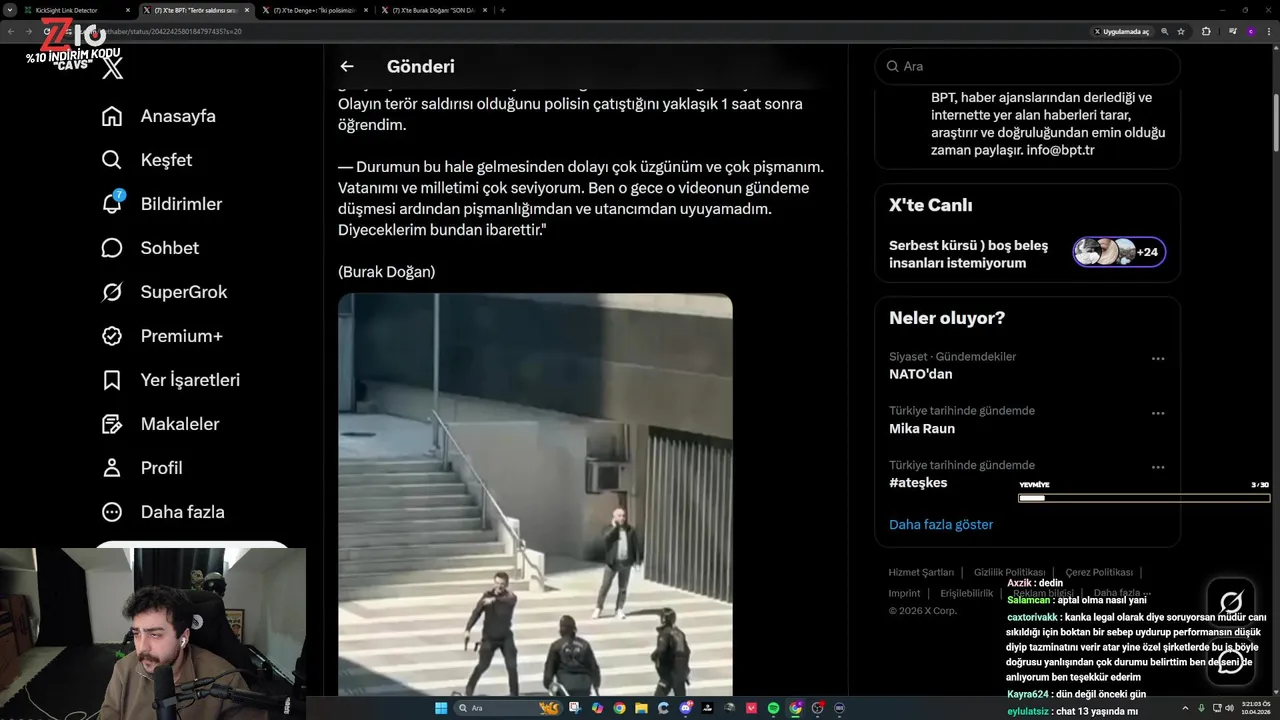Open Windows Start button

(440, 708)
